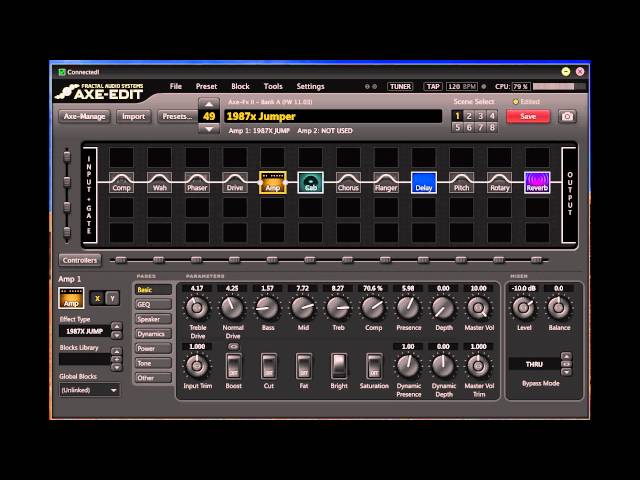Select the Wah block in the grid
The height and width of the screenshot is (480, 640).
[x=159, y=182]
